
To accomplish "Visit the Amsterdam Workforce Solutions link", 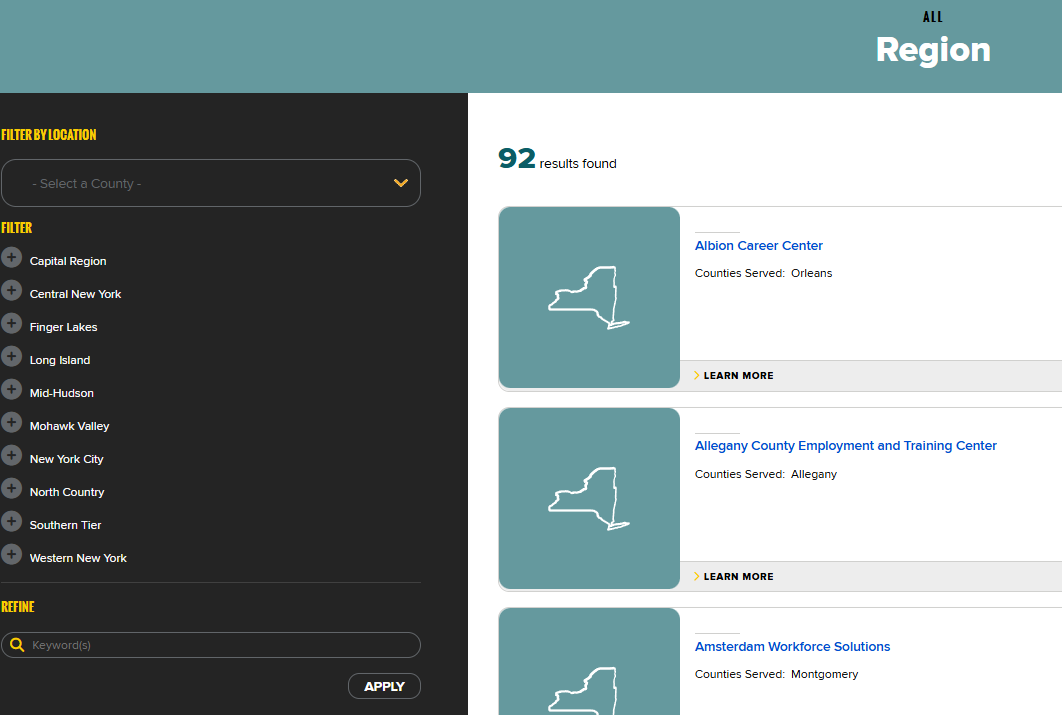I will point(792,647).
